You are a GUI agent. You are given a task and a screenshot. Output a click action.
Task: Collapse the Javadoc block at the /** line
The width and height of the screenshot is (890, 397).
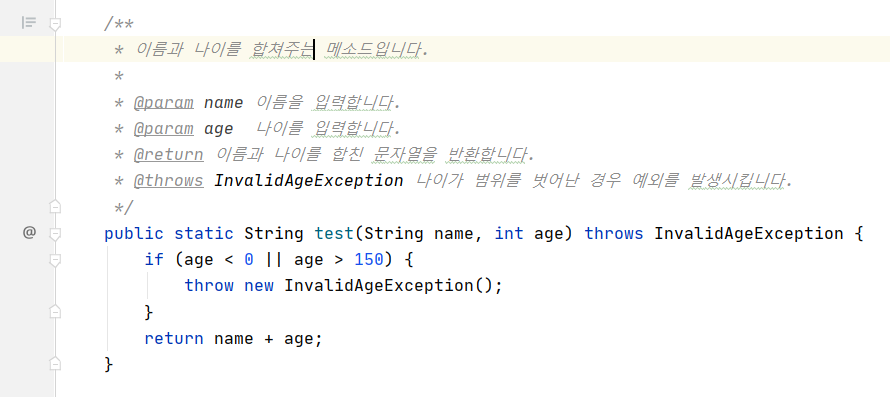coord(55,24)
